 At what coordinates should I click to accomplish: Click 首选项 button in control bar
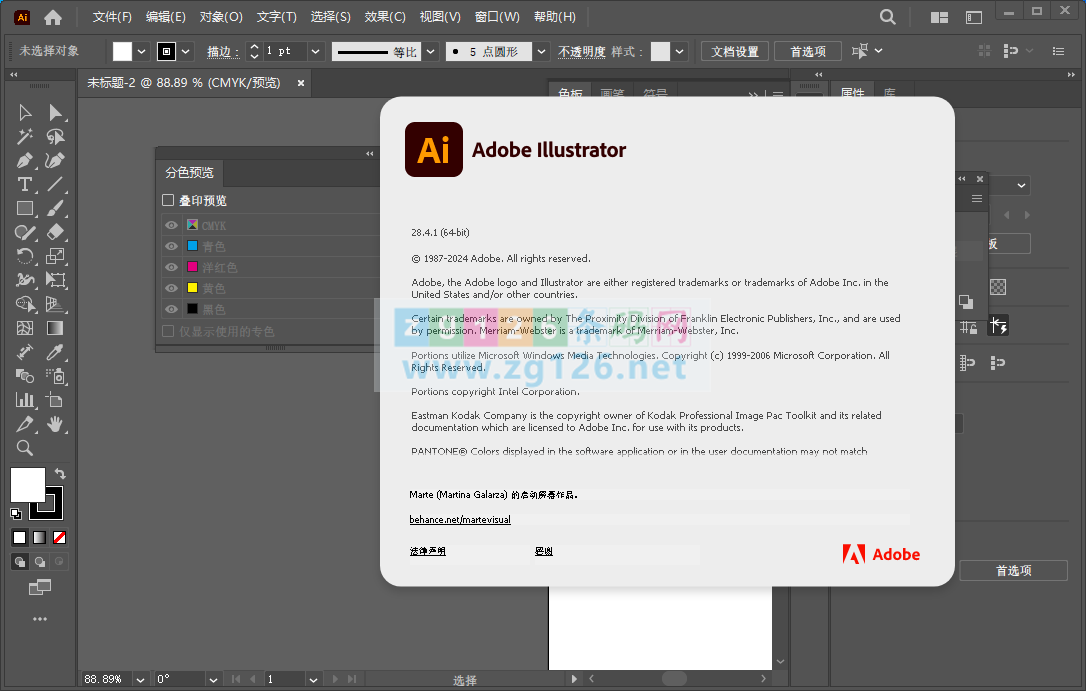[808, 51]
